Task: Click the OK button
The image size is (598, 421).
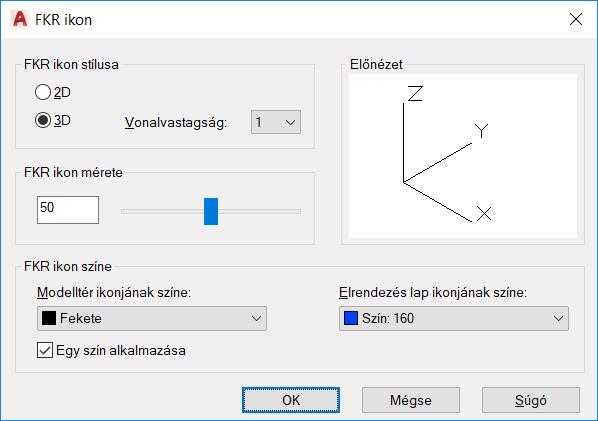Action: point(291,400)
